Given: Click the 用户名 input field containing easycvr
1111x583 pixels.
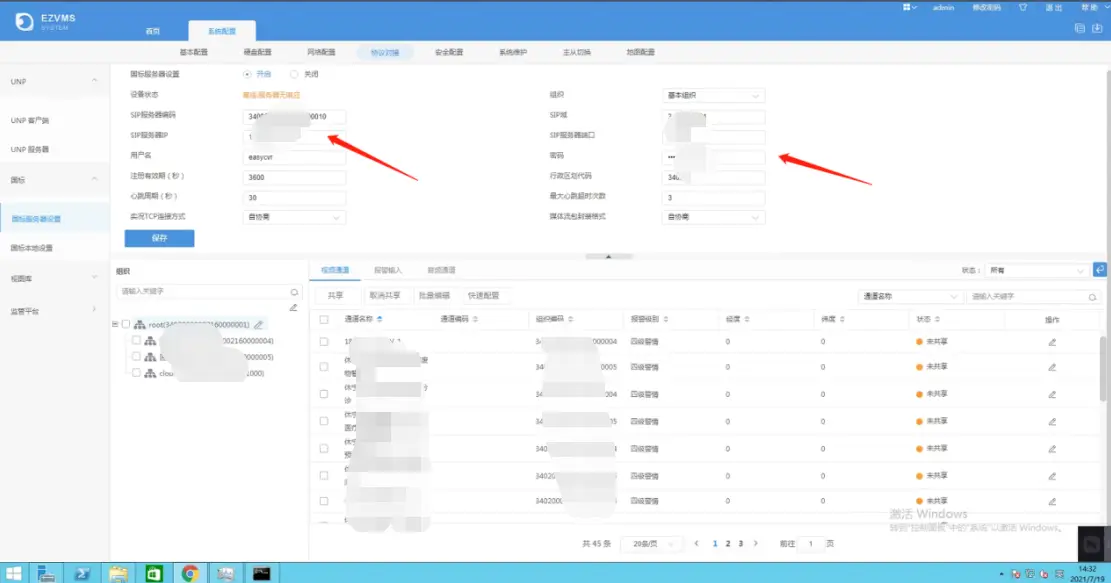Looking at the screenshot, I should point(294,157).
